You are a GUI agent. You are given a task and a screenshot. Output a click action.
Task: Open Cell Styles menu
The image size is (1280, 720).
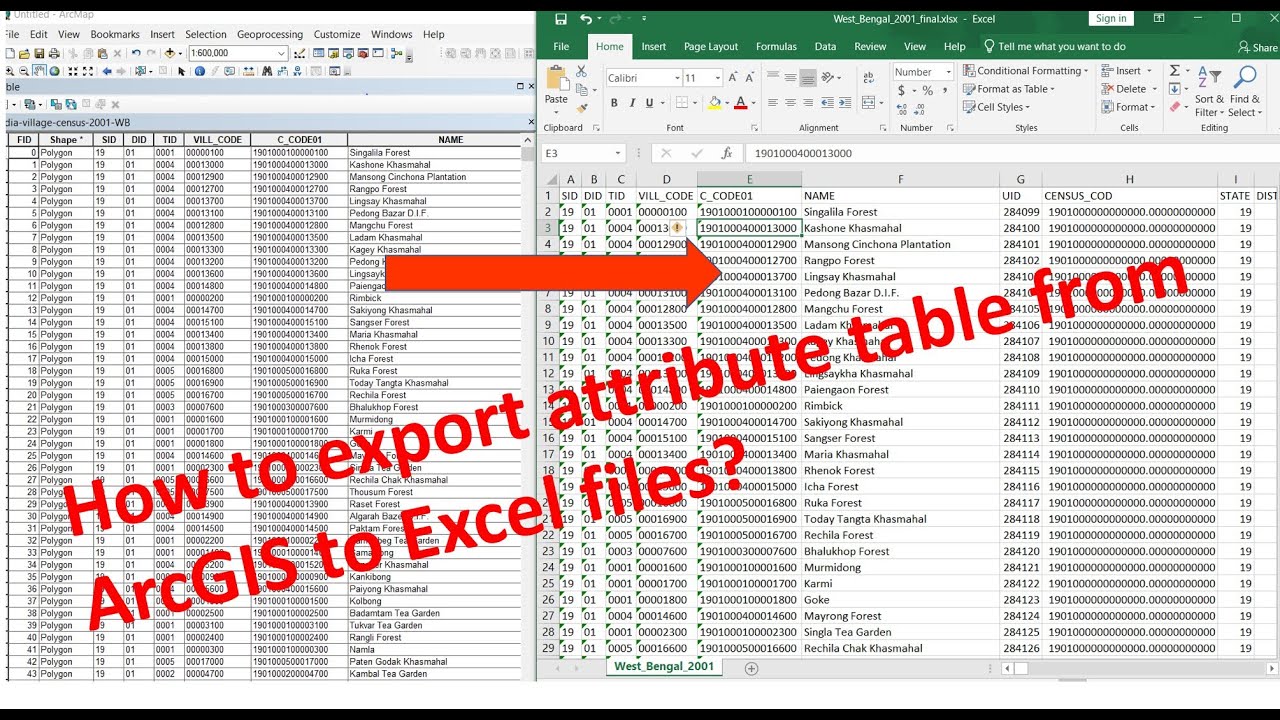(x=996, y=107)
